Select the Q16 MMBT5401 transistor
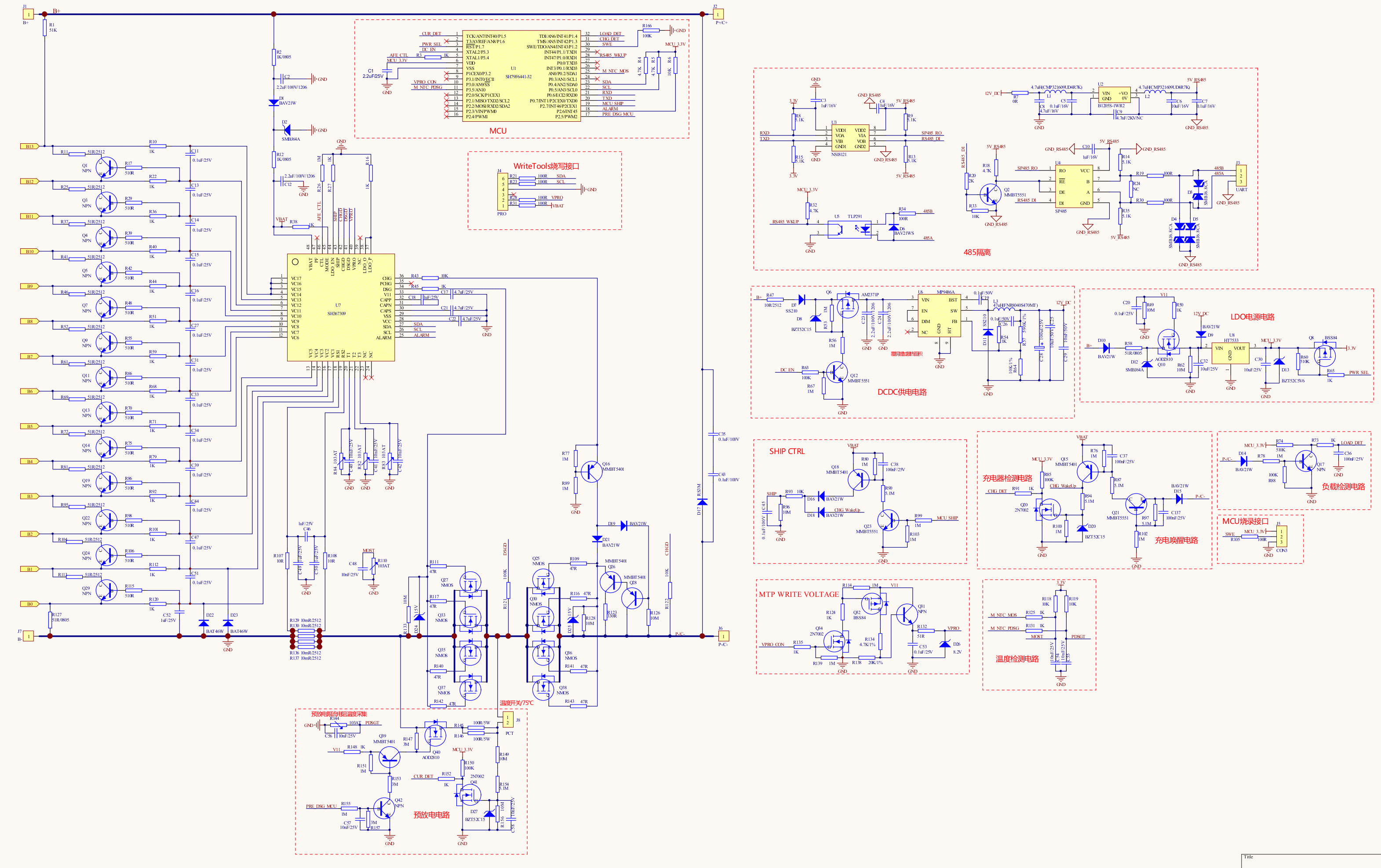The height and width of the screenshot is (868, 1381). click(x=591, y=471)
